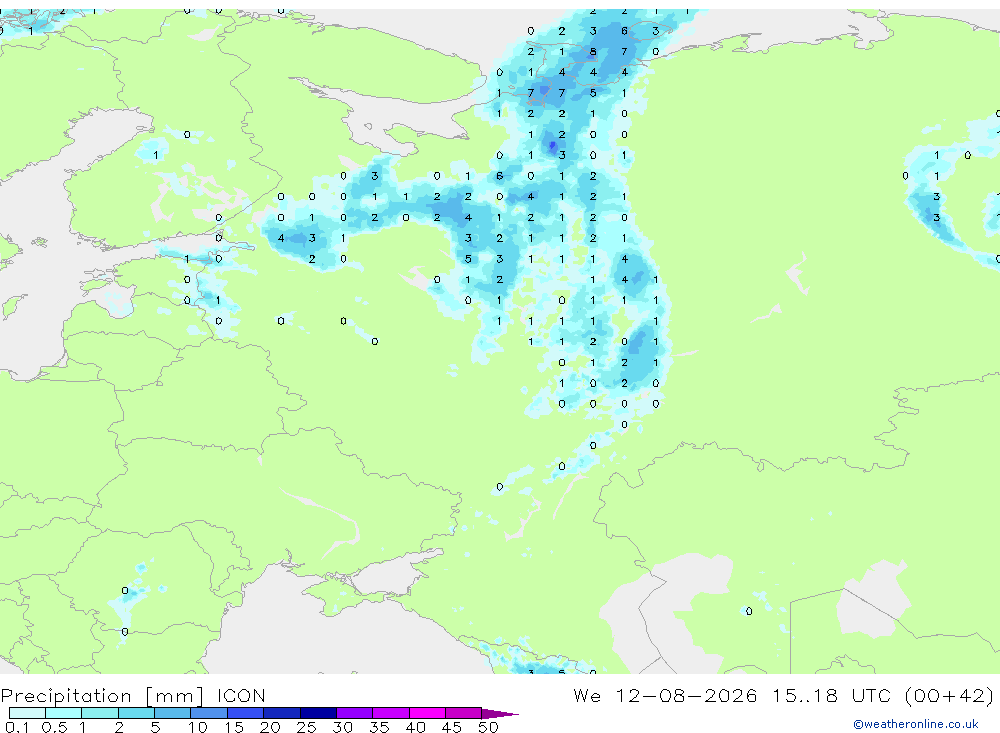Click the 'Precipitation [mm] ICON' title text
This screenshot has width=1000, height=733.
(x=133, y=696)
